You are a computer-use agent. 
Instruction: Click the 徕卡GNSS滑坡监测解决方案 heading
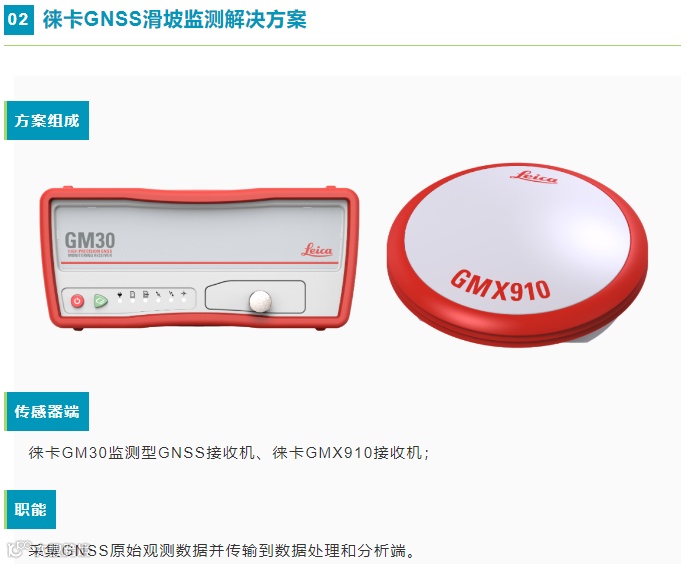174,20
